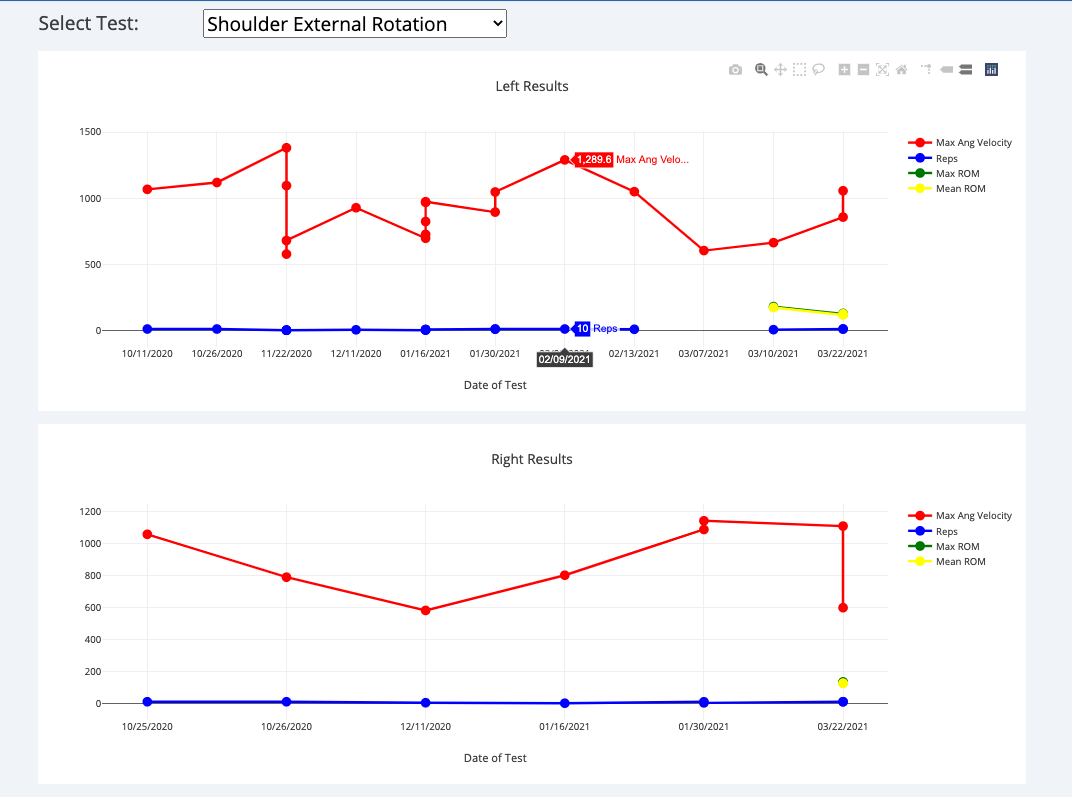The width and height of the screenshot is (1072, 797).
Task: Enable compare data on hover
Action: 965,70
